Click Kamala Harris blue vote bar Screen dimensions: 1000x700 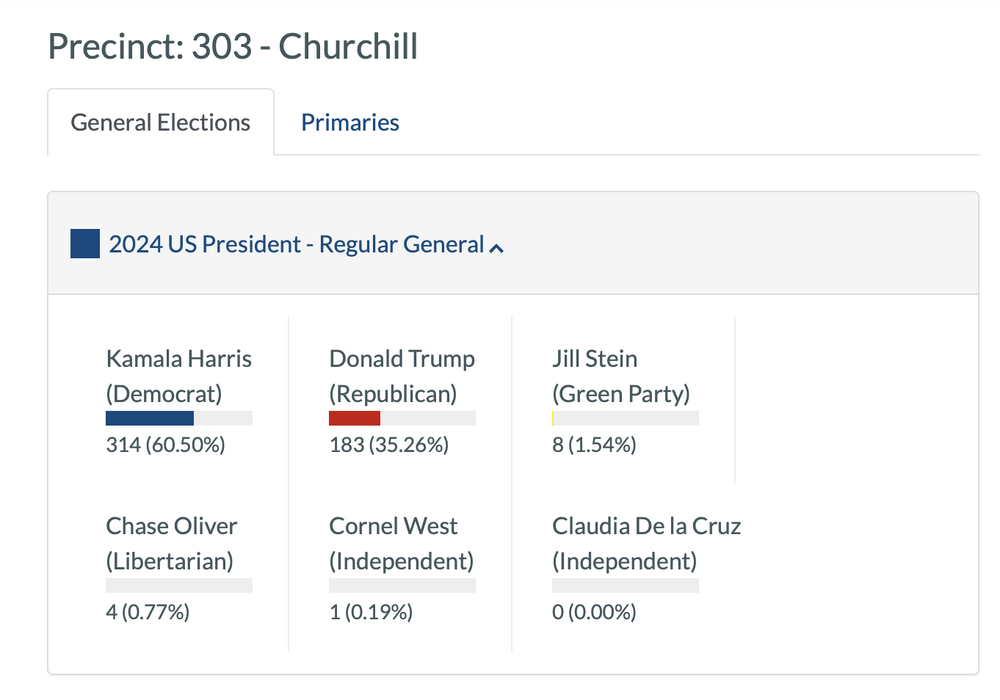pos(150,418)
